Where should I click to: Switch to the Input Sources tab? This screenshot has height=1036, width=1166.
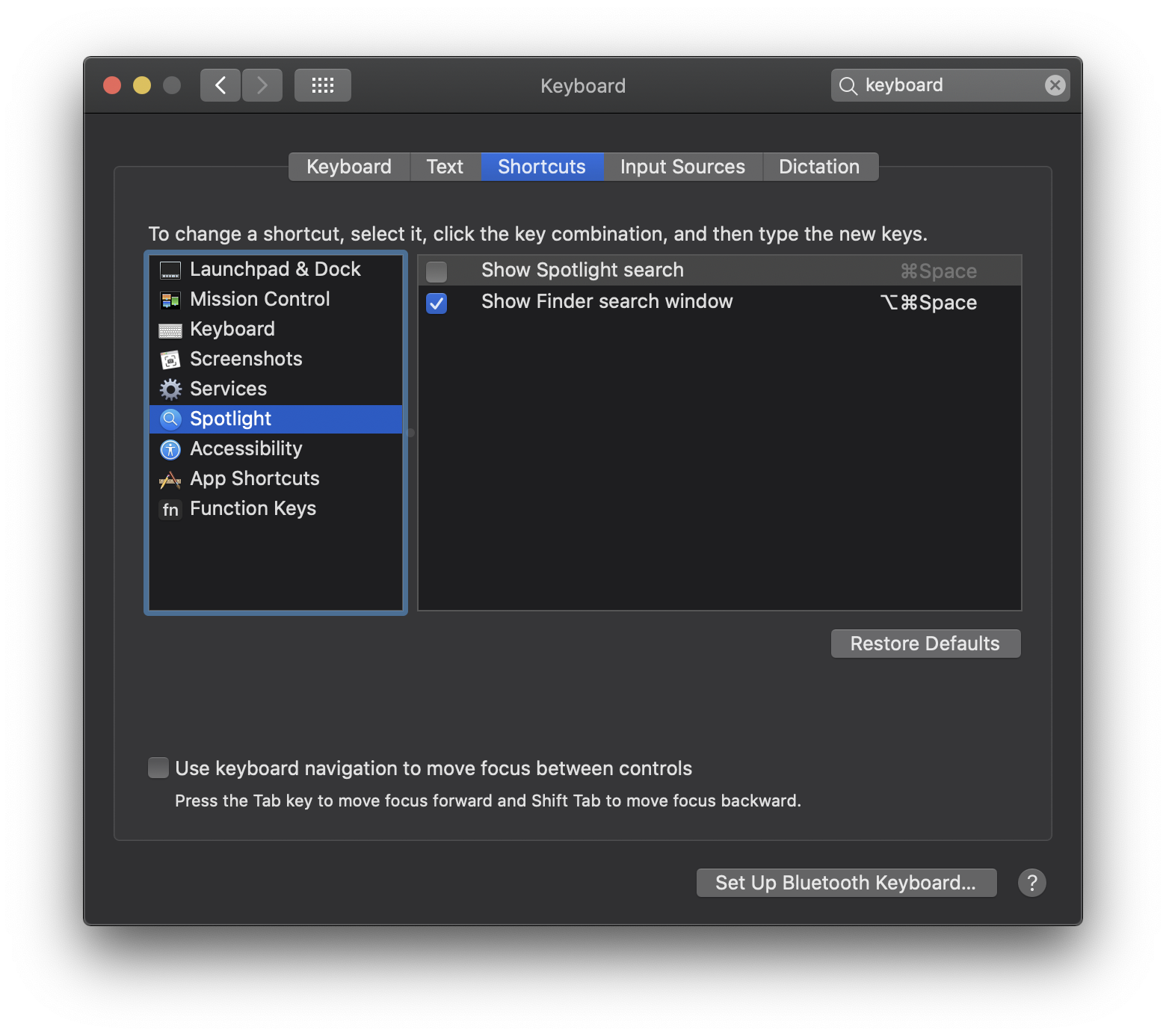pyautogui.click(x=681, y=166)
